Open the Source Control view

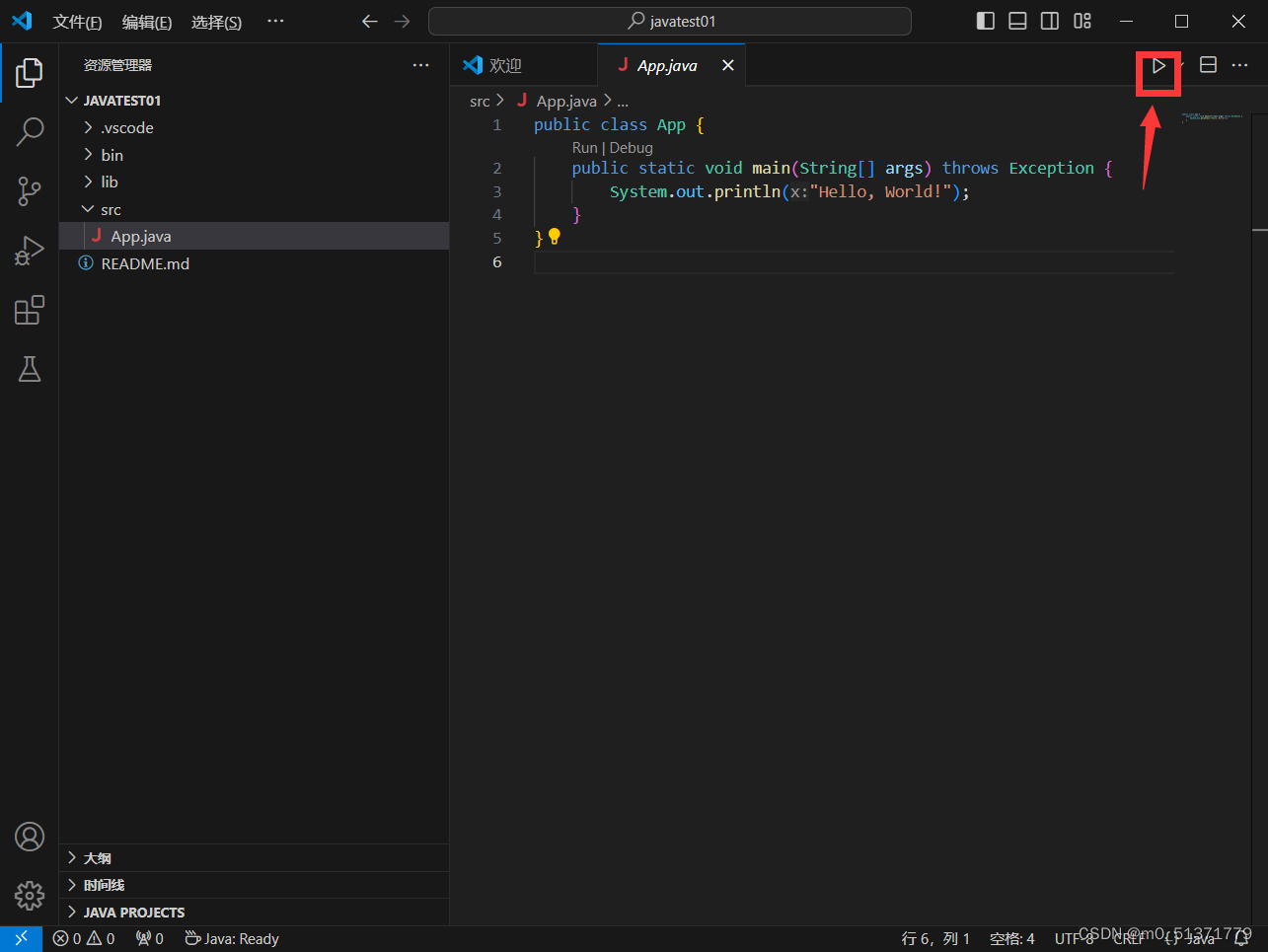coord(30,191)
